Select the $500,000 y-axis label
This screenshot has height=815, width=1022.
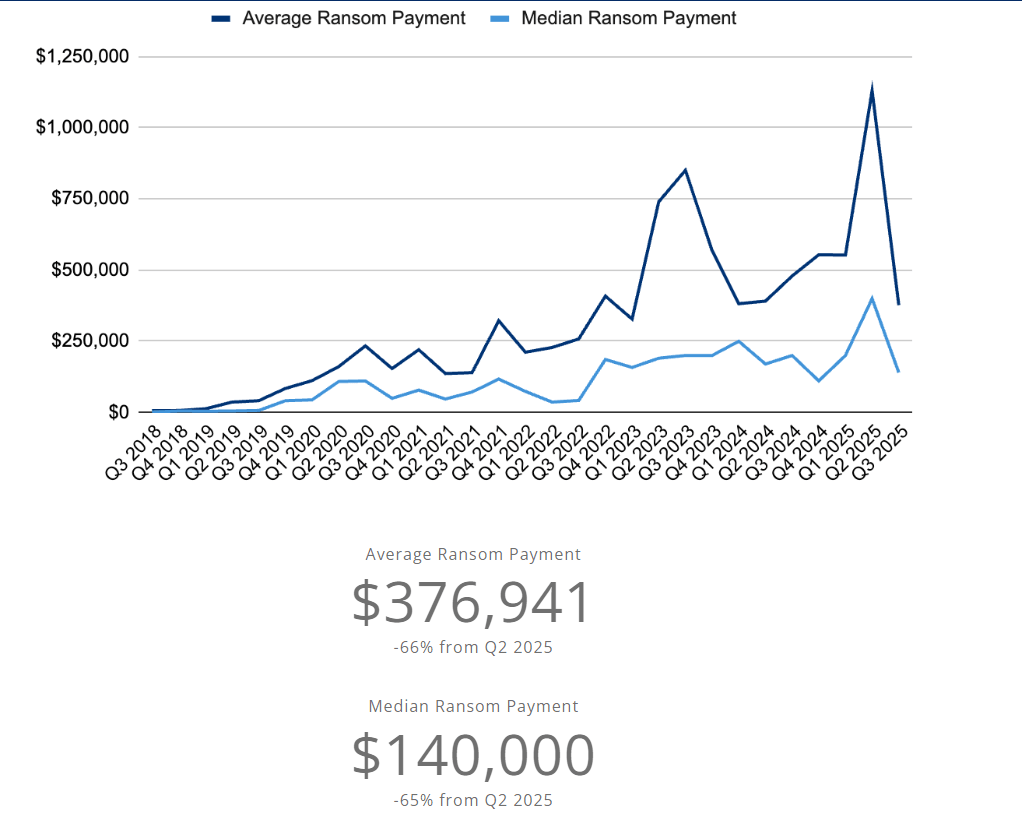tap(90, 270)
